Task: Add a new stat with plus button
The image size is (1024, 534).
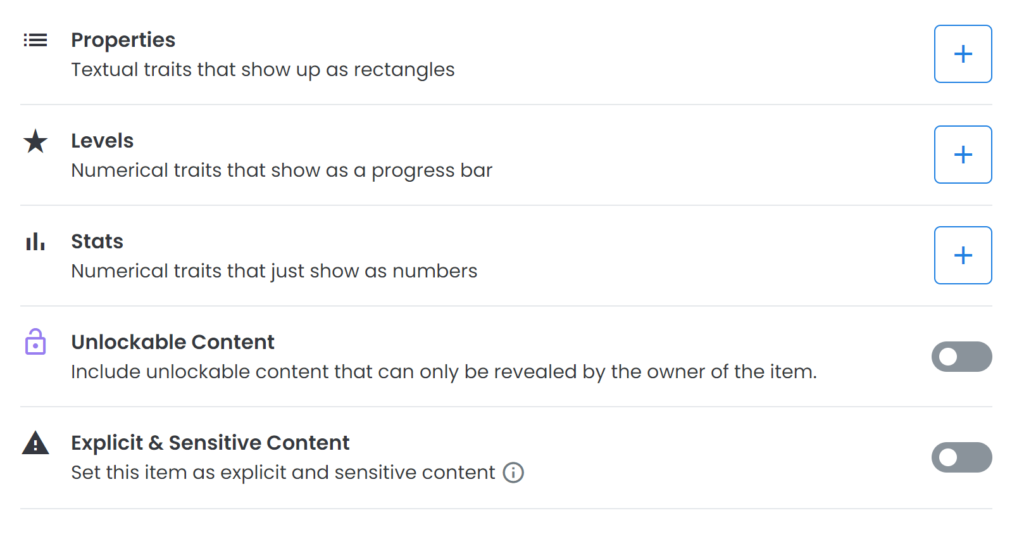Action: click(x=963, y=255)
